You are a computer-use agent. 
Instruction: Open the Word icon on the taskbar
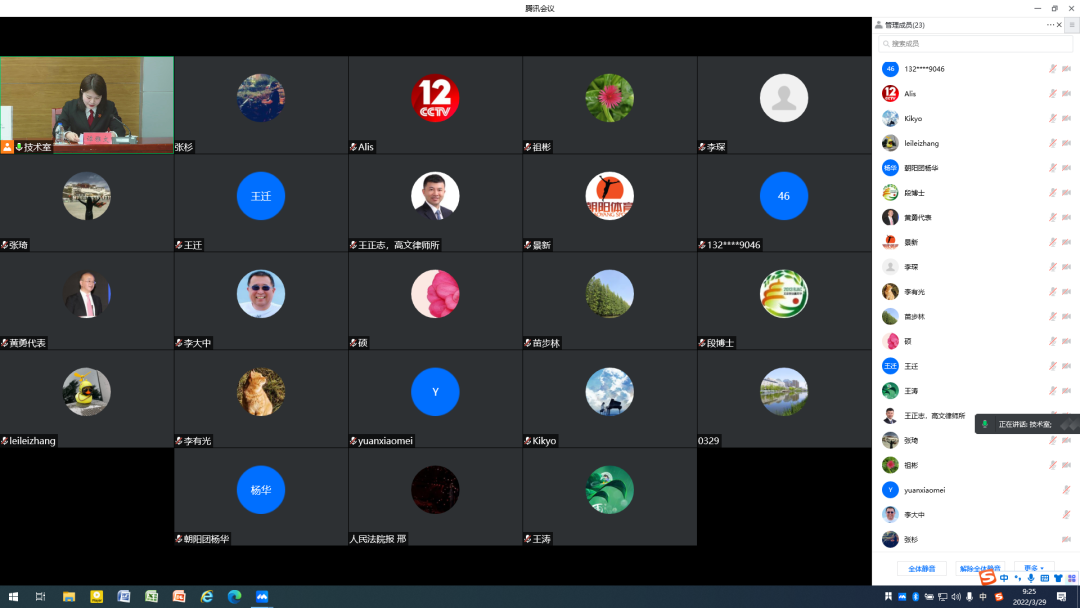pyautogui.click(x=124, y=596)
